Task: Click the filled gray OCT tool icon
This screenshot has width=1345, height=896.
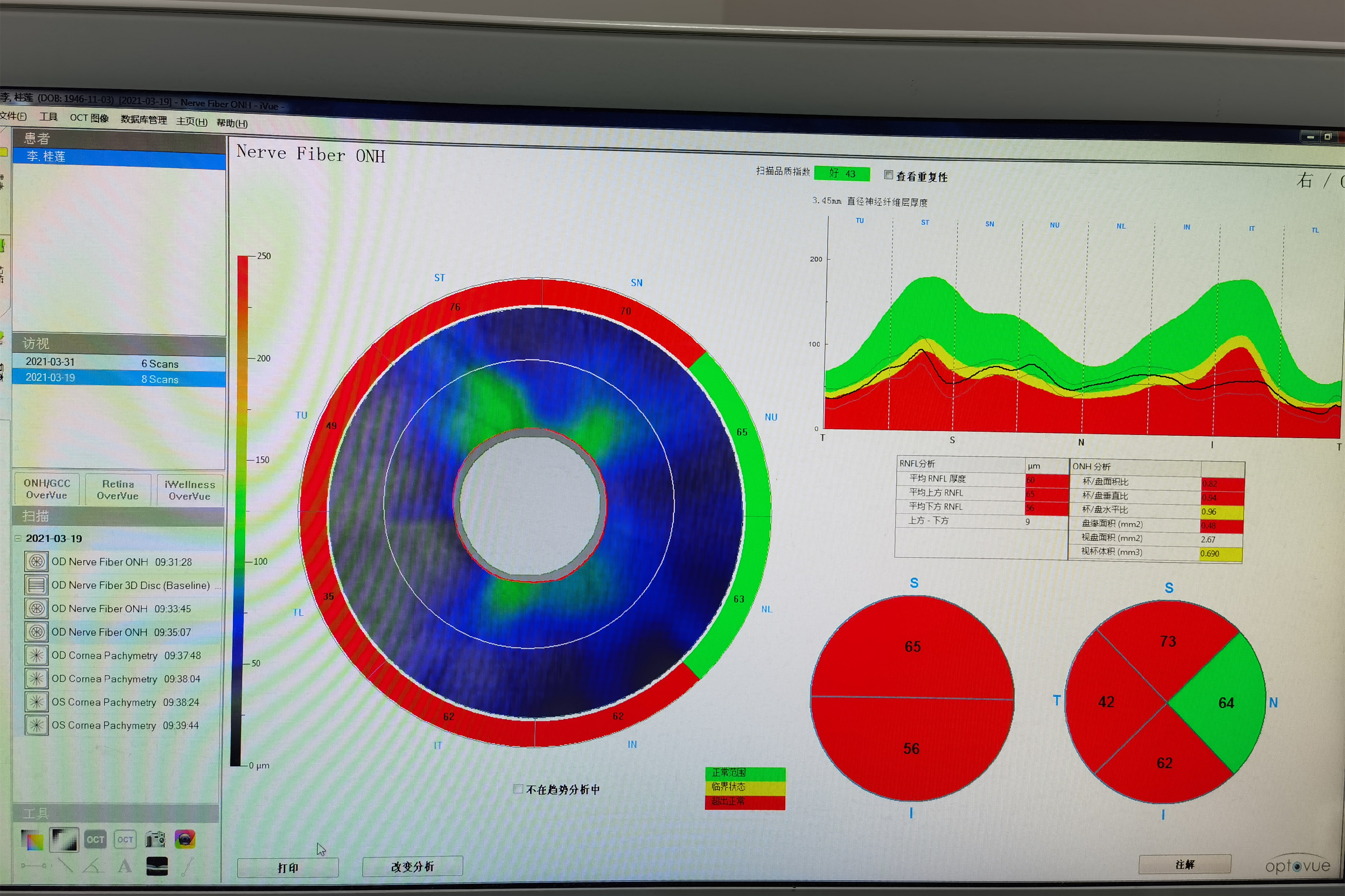Action: 95,840
